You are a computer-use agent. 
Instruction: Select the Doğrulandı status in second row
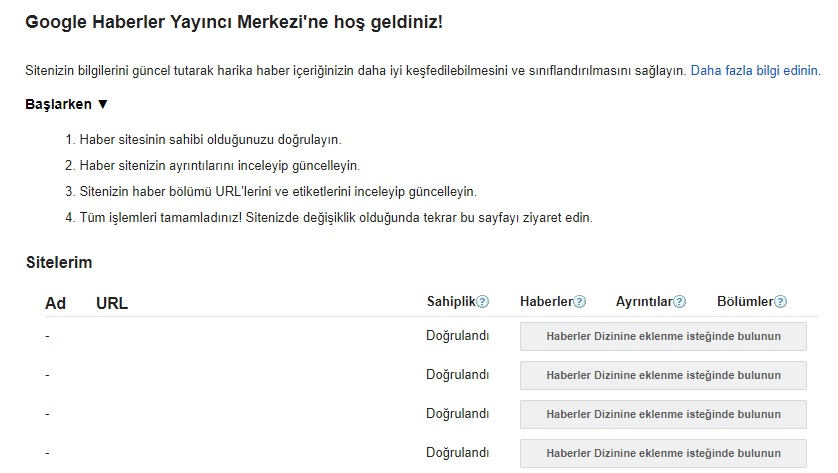coord(457,375)
